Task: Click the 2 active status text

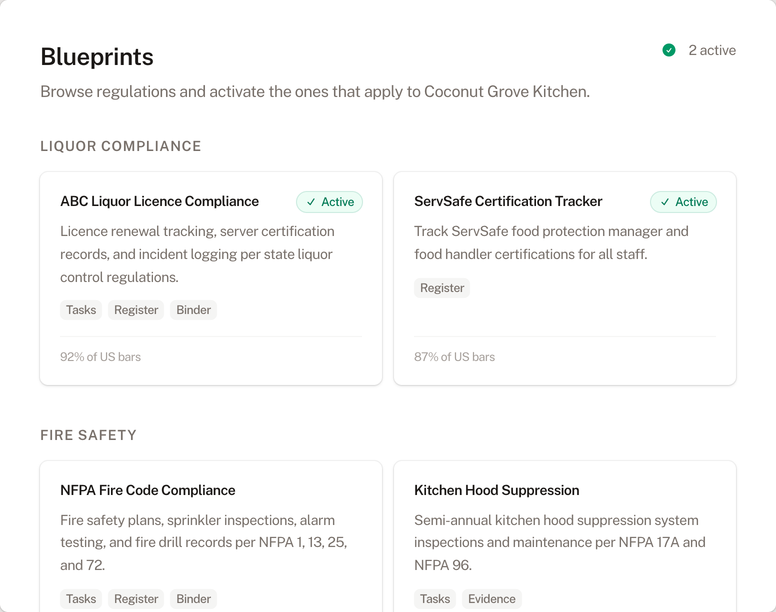Action: pyautogui.click(x=712, y=50)
